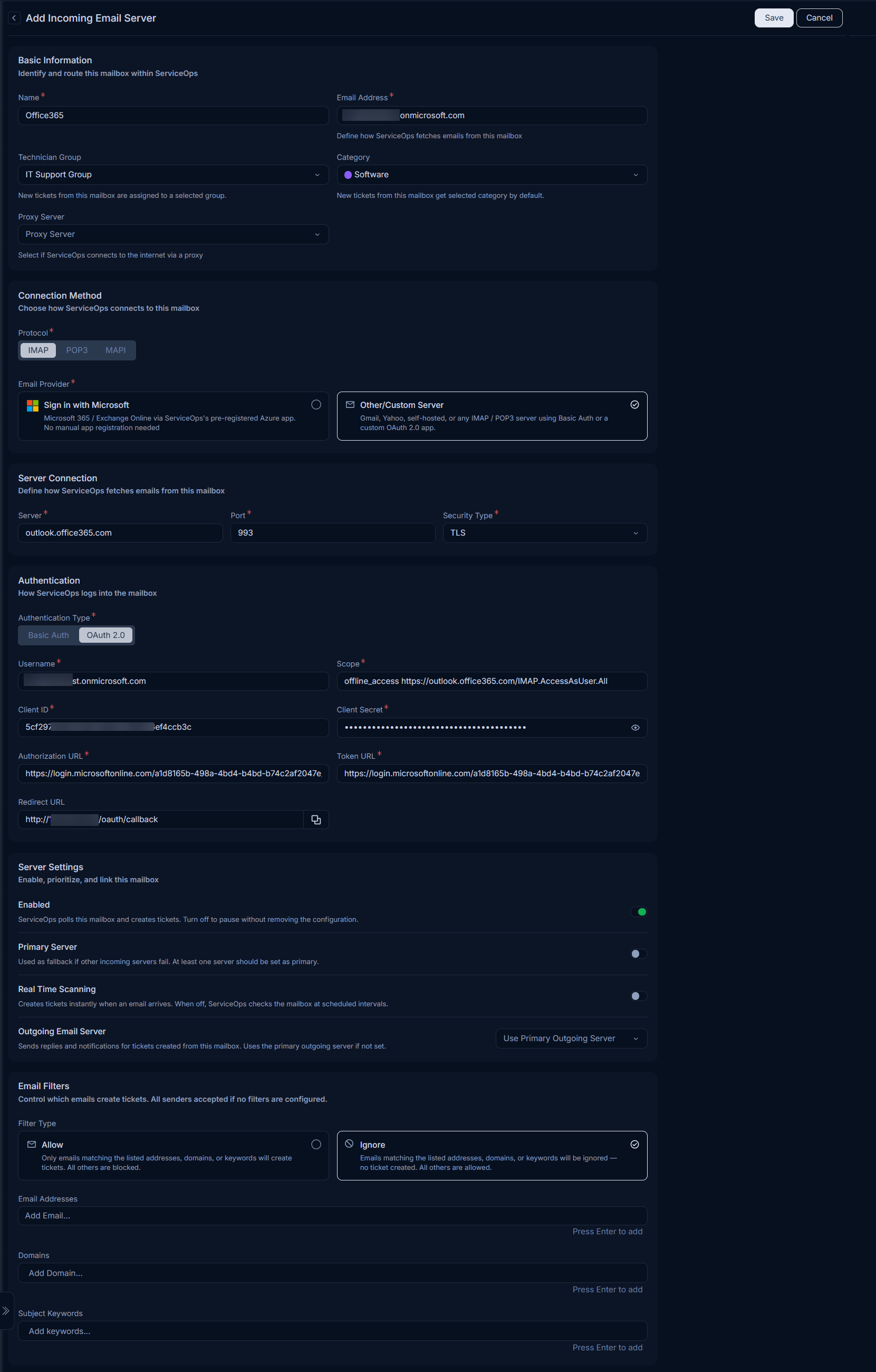876x1372 pixels.
Task: Click the Email Filters section heading
Action: tap(44, 1086)
